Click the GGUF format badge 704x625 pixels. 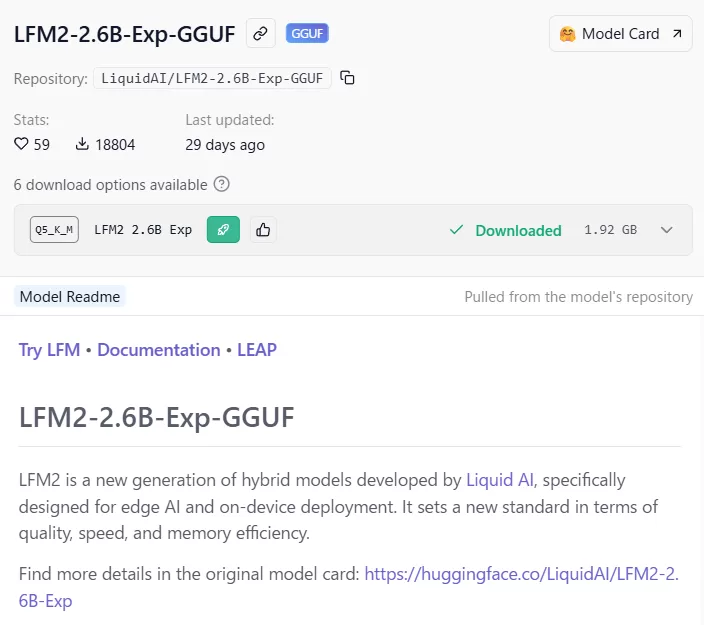(x=307, y=33)
